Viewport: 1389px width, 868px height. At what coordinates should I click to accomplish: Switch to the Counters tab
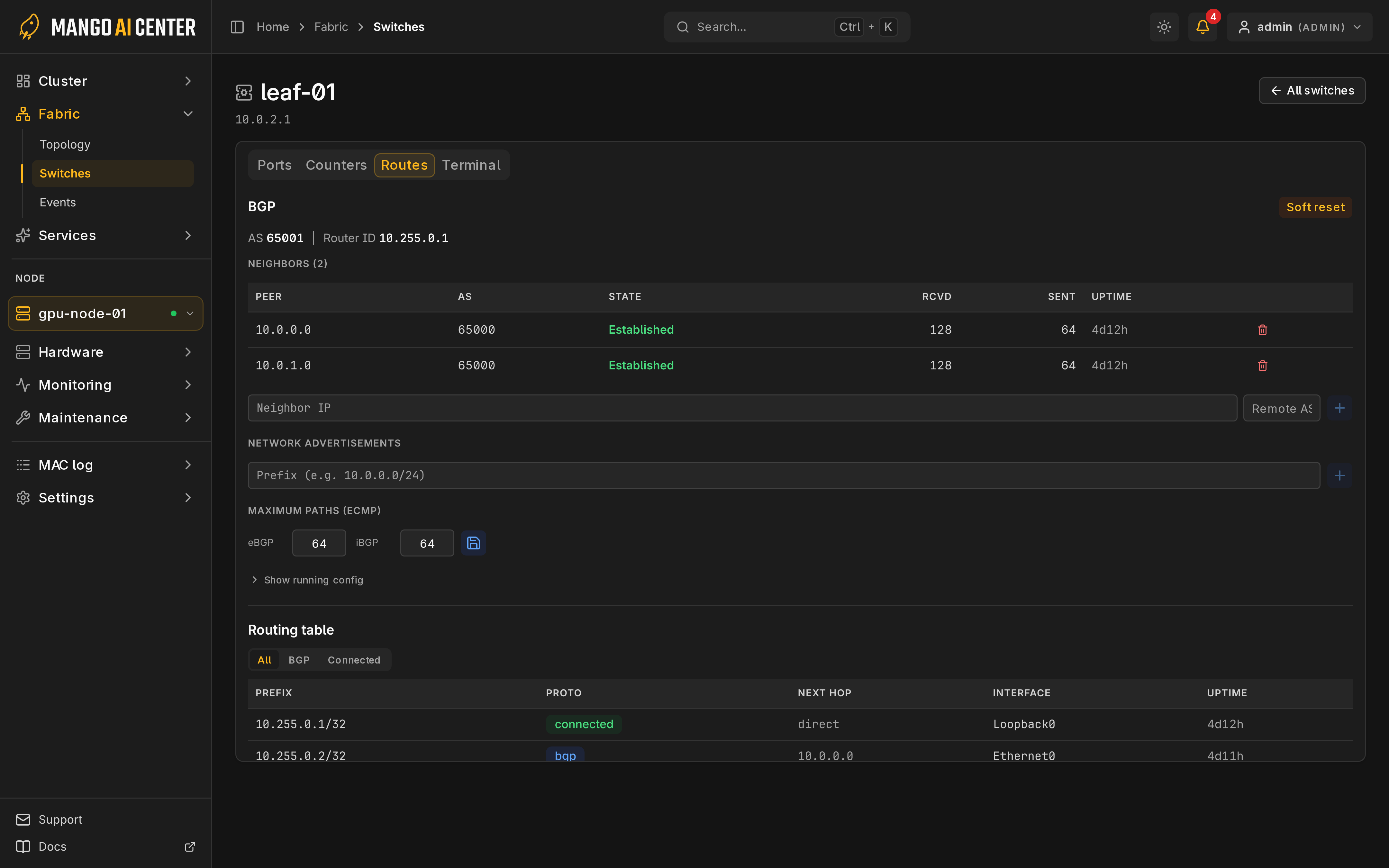pyautogui.click(x=336, y=165)
